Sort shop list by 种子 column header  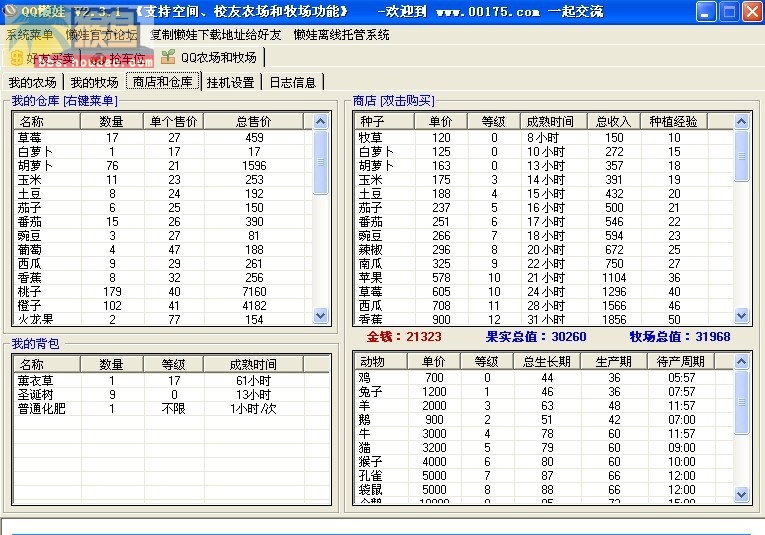pos(384,121)
